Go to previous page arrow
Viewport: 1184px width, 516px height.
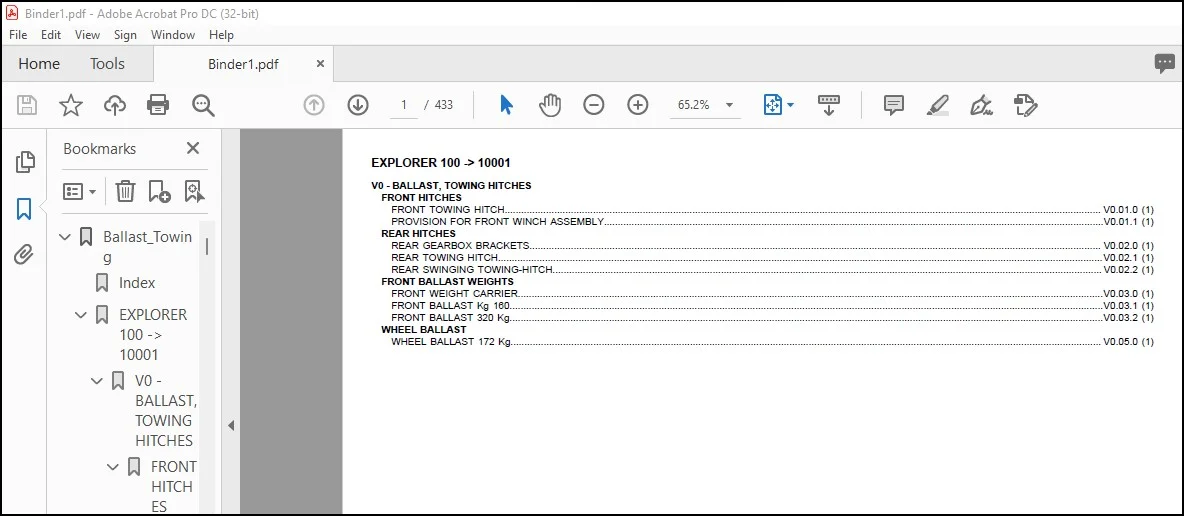click(x=314, y=105)
